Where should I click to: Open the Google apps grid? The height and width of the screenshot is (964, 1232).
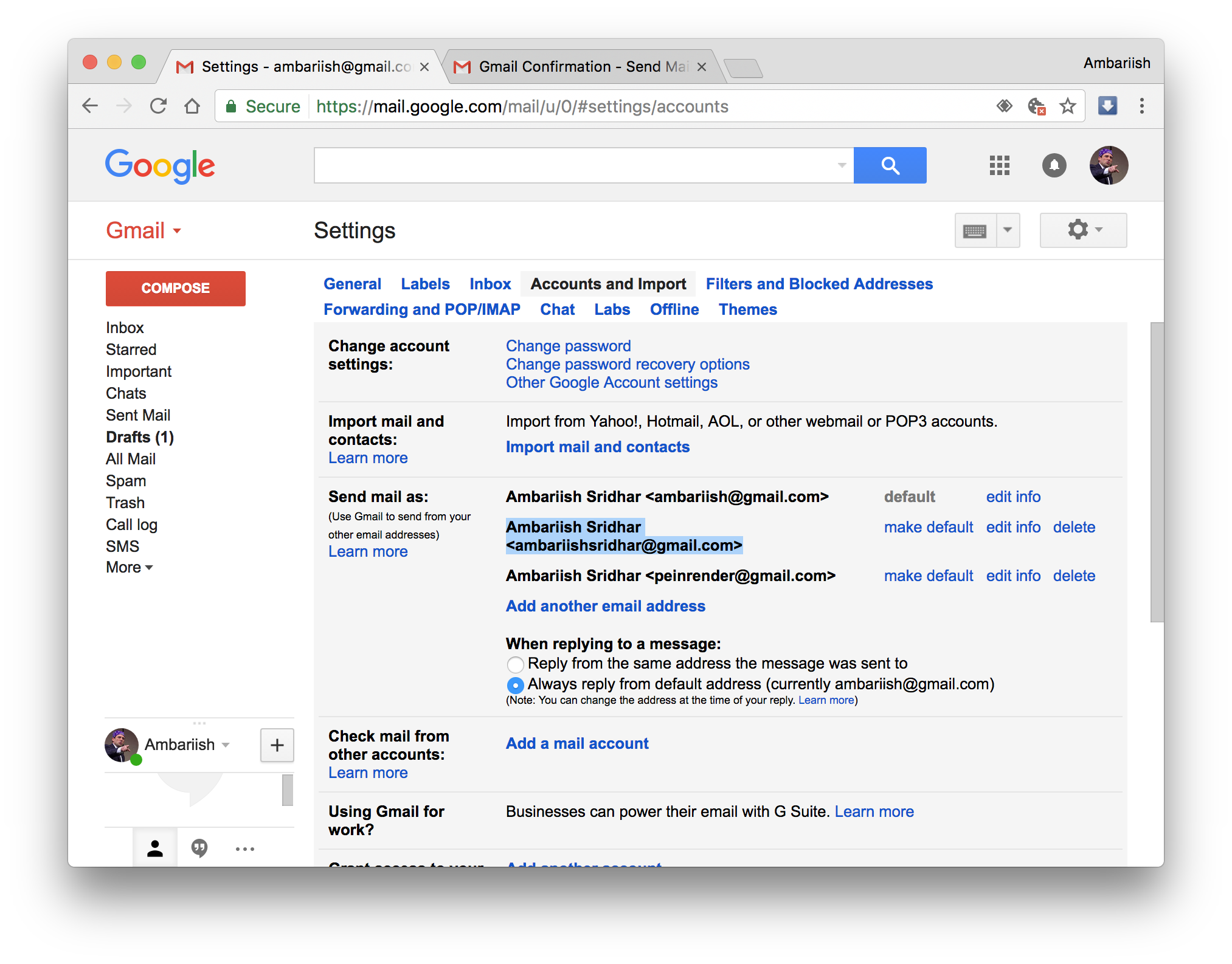(999, 165)
